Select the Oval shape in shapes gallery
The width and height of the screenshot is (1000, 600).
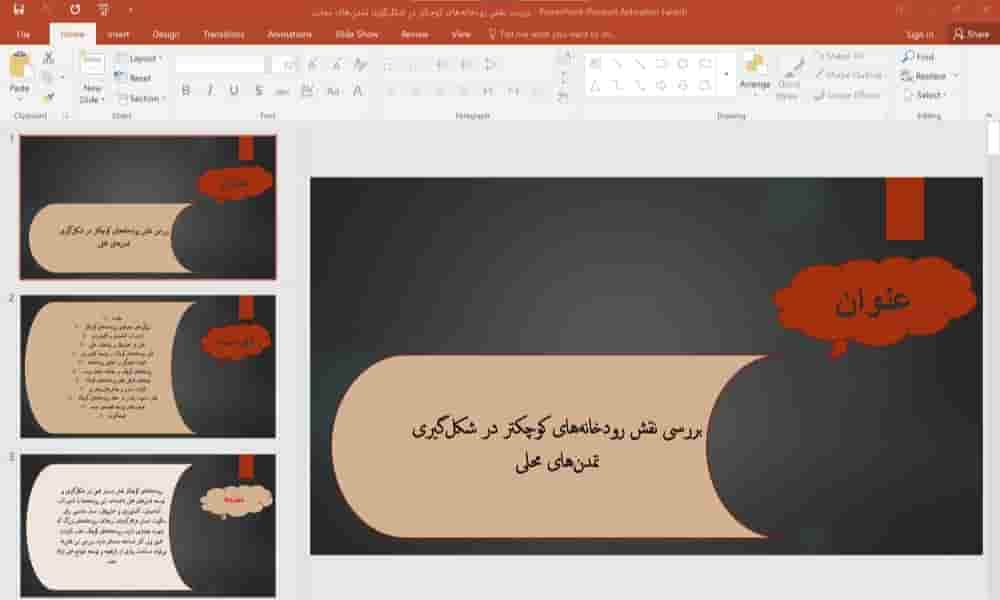click(x=683, y=64)
